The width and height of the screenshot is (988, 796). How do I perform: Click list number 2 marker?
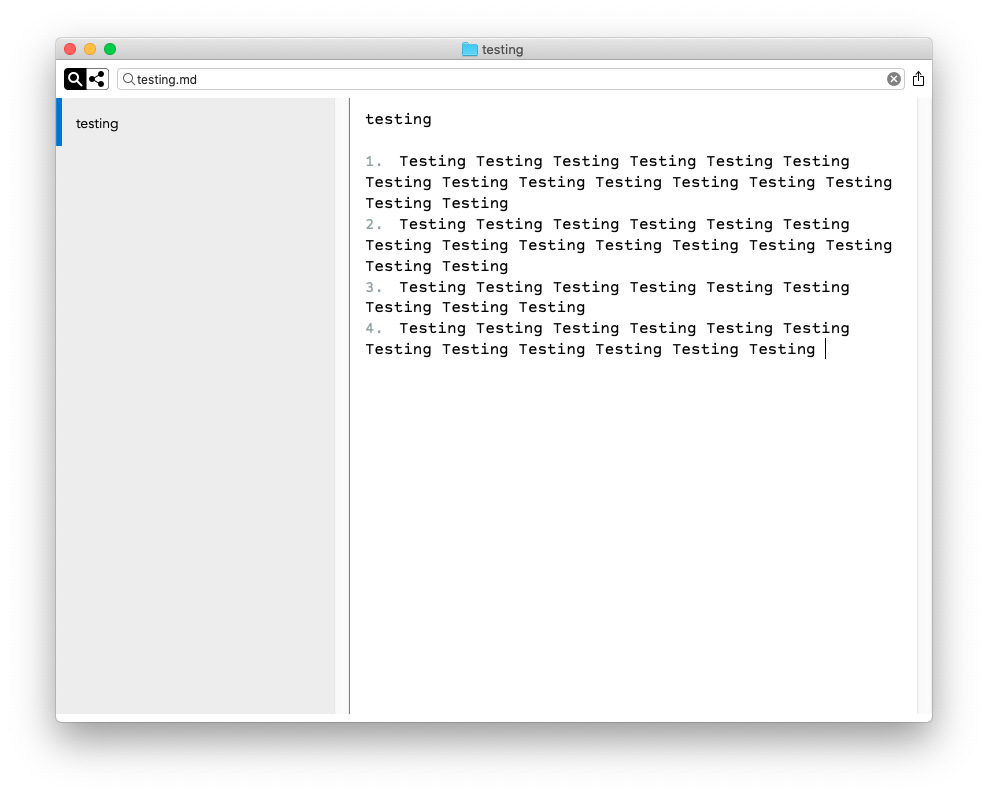(374, 224)
